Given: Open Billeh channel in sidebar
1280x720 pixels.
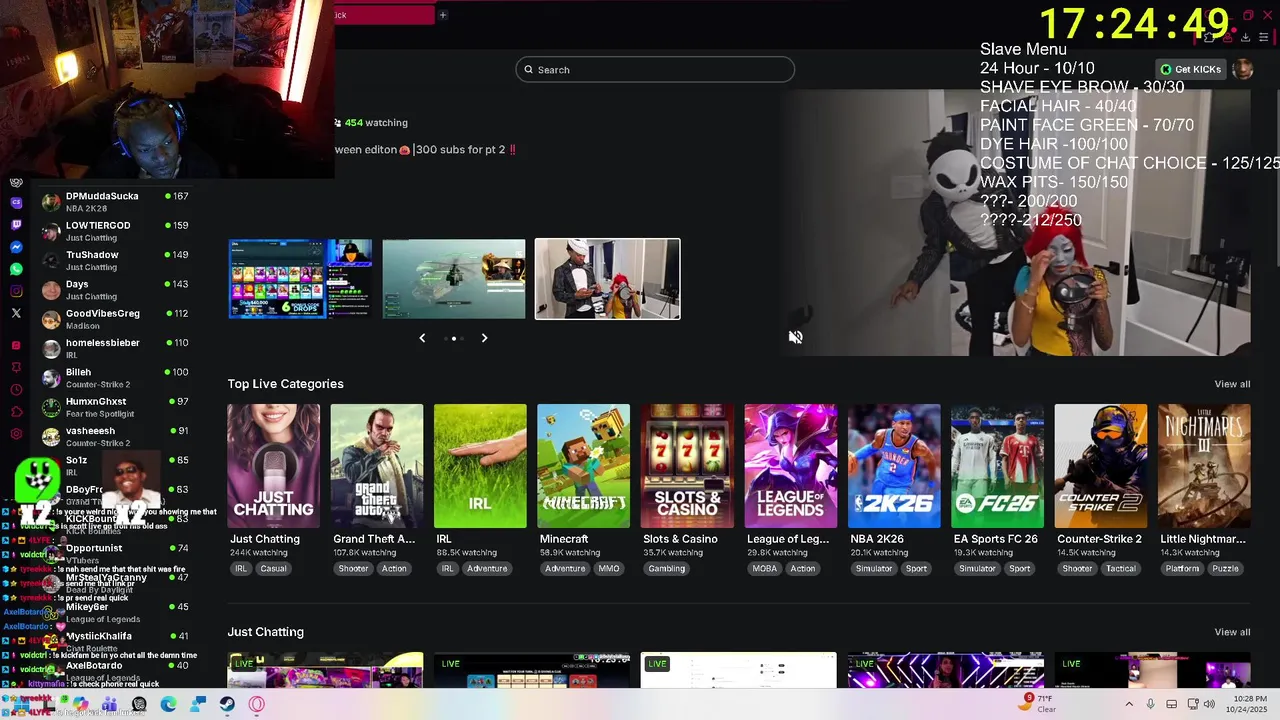Looking at the screenshot, I should (115, 377).
